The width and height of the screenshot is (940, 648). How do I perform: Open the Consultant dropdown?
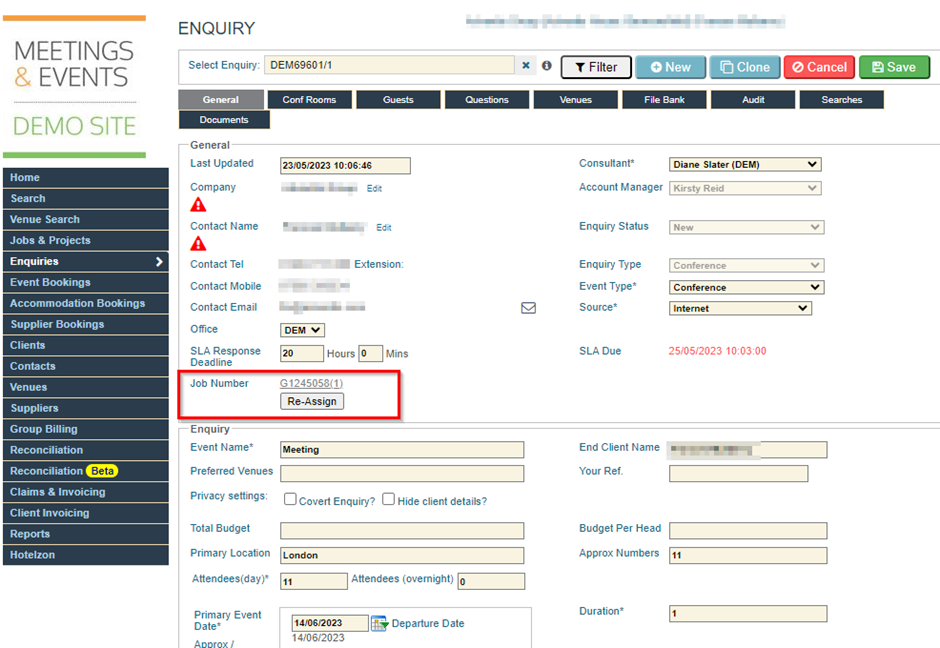(x=745, y=164)
